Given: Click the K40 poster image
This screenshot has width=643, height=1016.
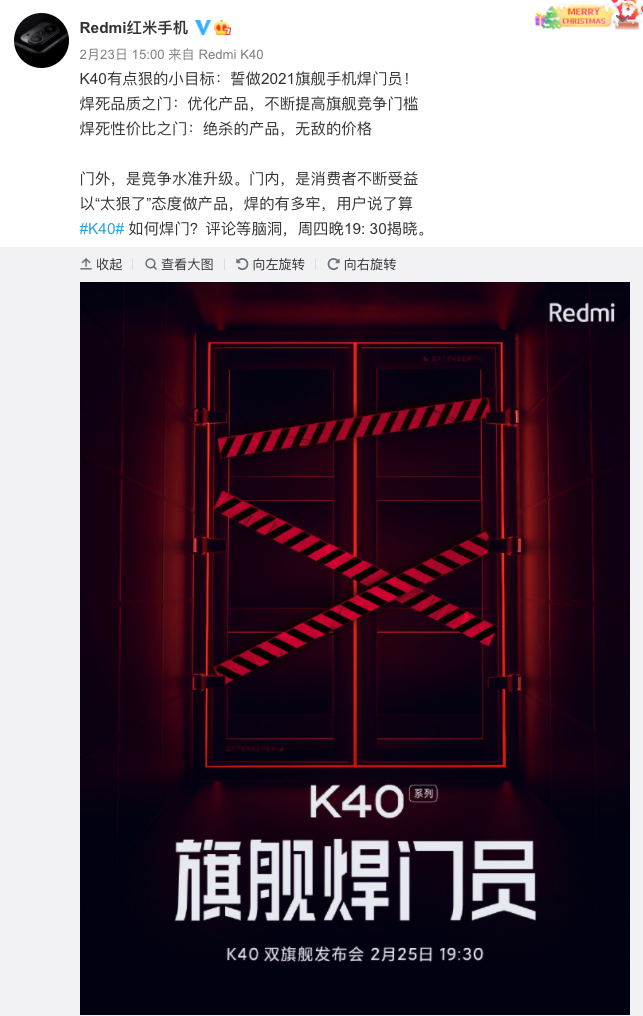Looking at the screenshot, I should [x=355, y=647].
